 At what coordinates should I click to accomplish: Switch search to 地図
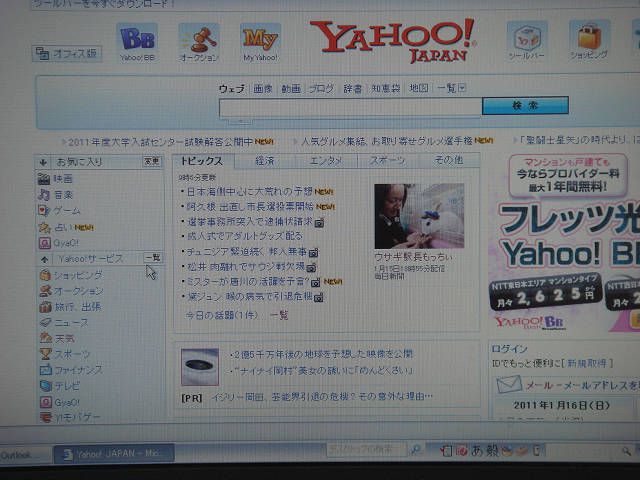pyautogui.click(x=419, y=88)
